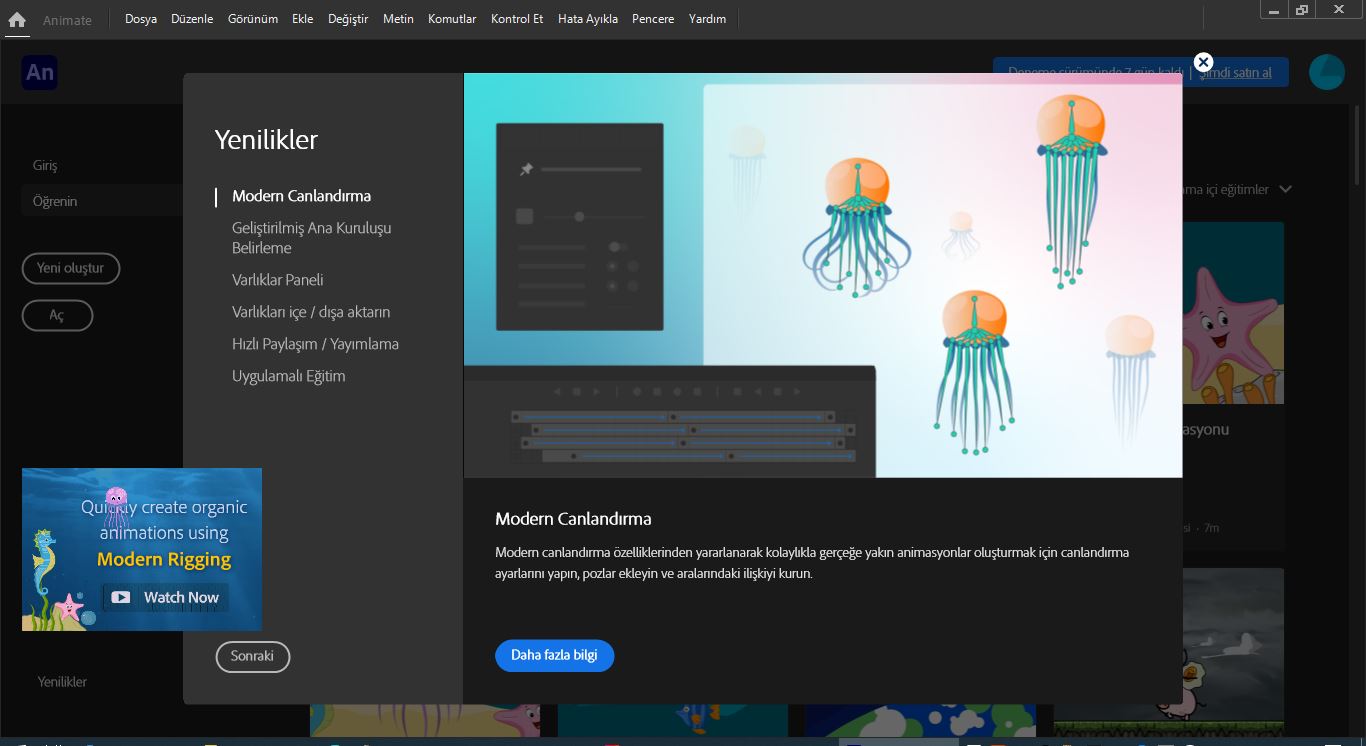Close the Yenilikler dialog with the X icon

[x=1204, y=62]
